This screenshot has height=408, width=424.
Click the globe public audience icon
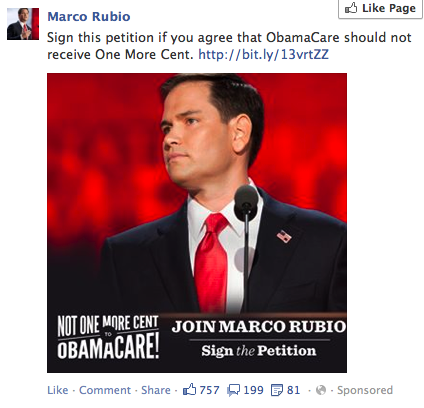coord(321,390)
